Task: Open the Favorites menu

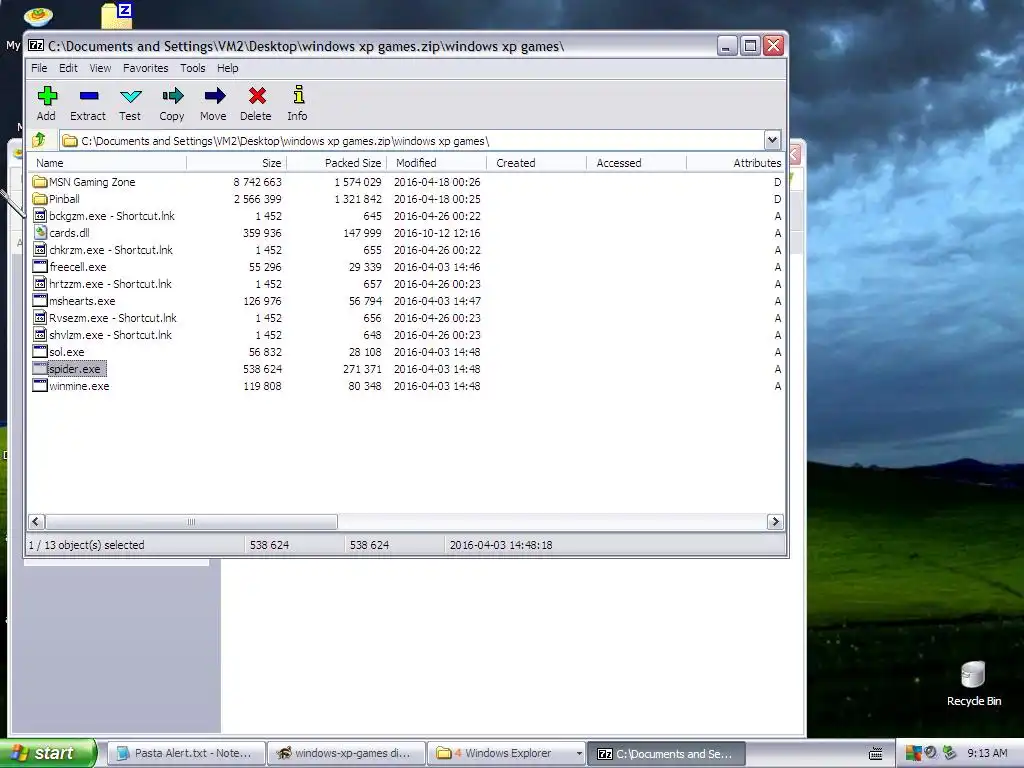Action: [x=146, y=68]
